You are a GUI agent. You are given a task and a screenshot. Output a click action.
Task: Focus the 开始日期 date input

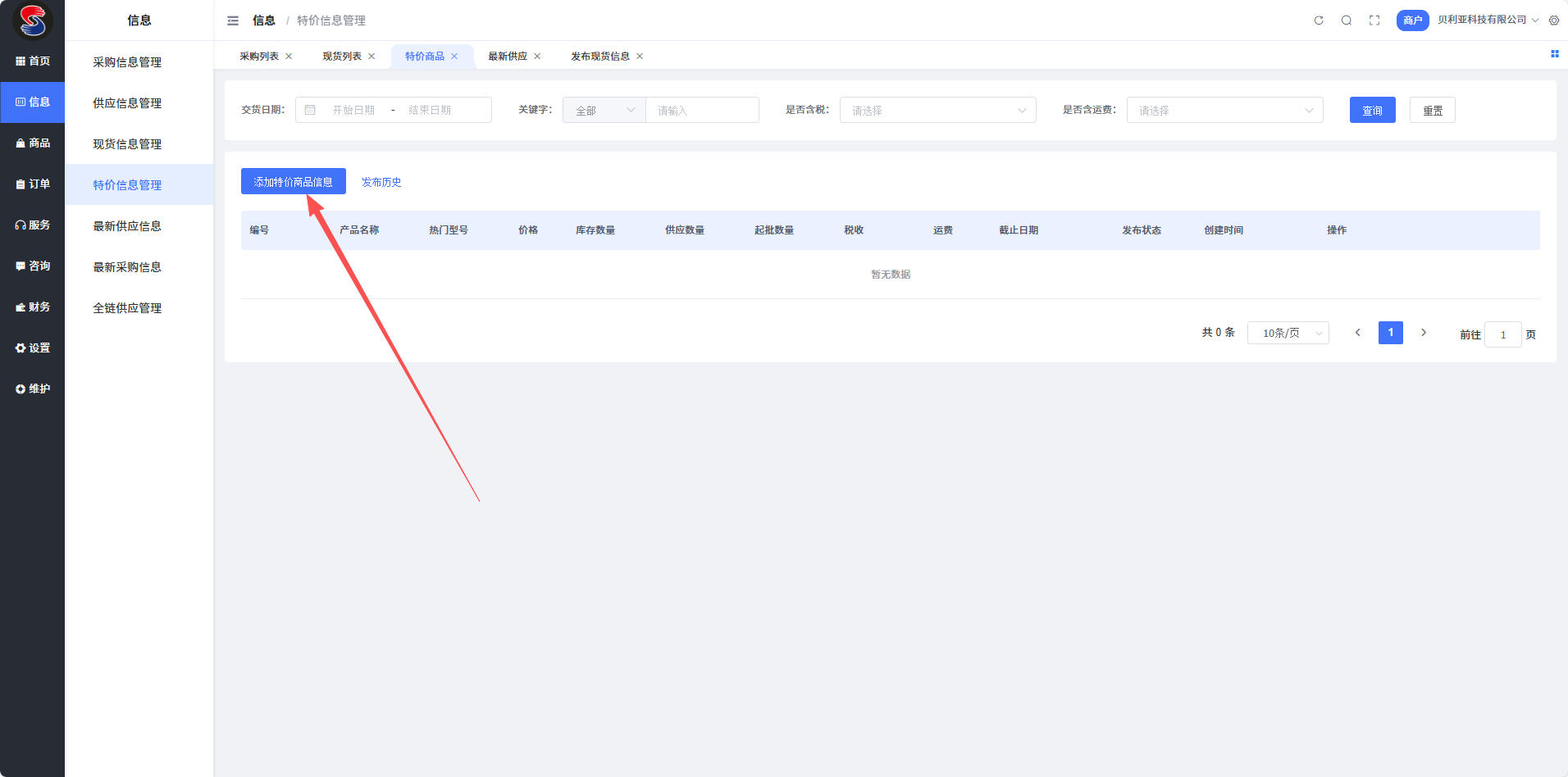point(353,111)
